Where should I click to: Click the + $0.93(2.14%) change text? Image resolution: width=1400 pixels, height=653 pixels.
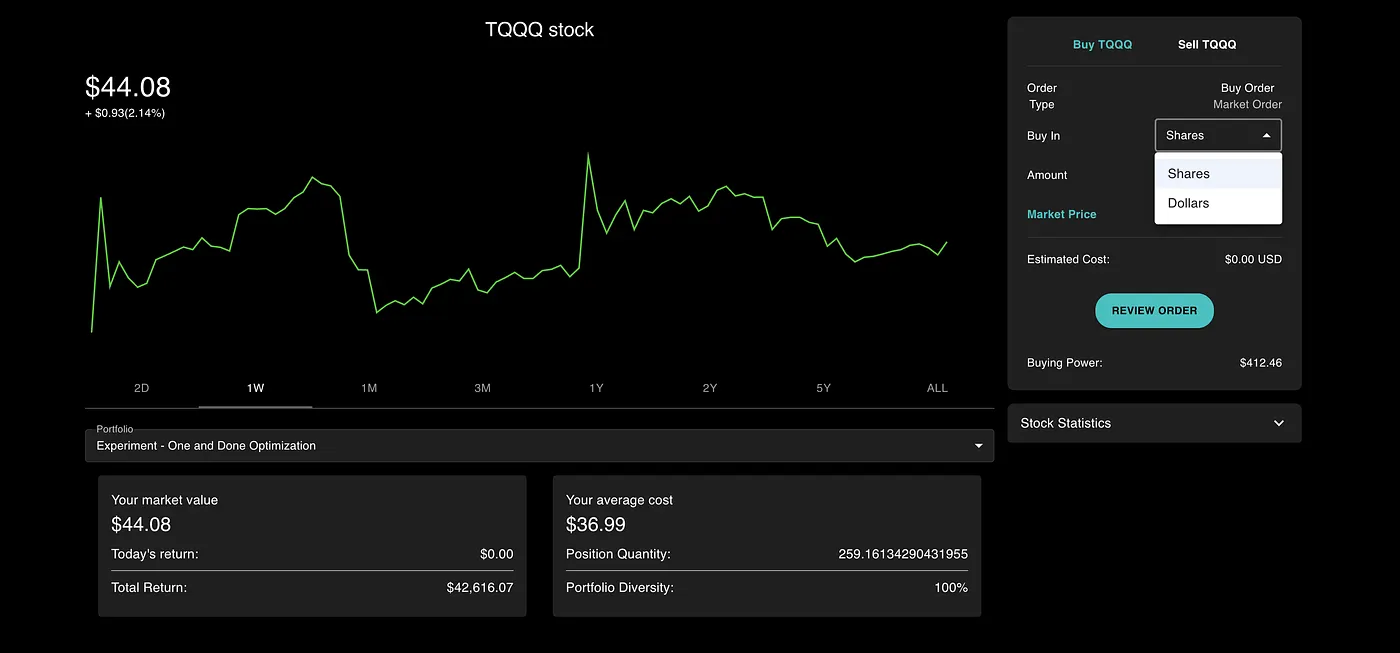pyautogui.click(x=125, y=113)
